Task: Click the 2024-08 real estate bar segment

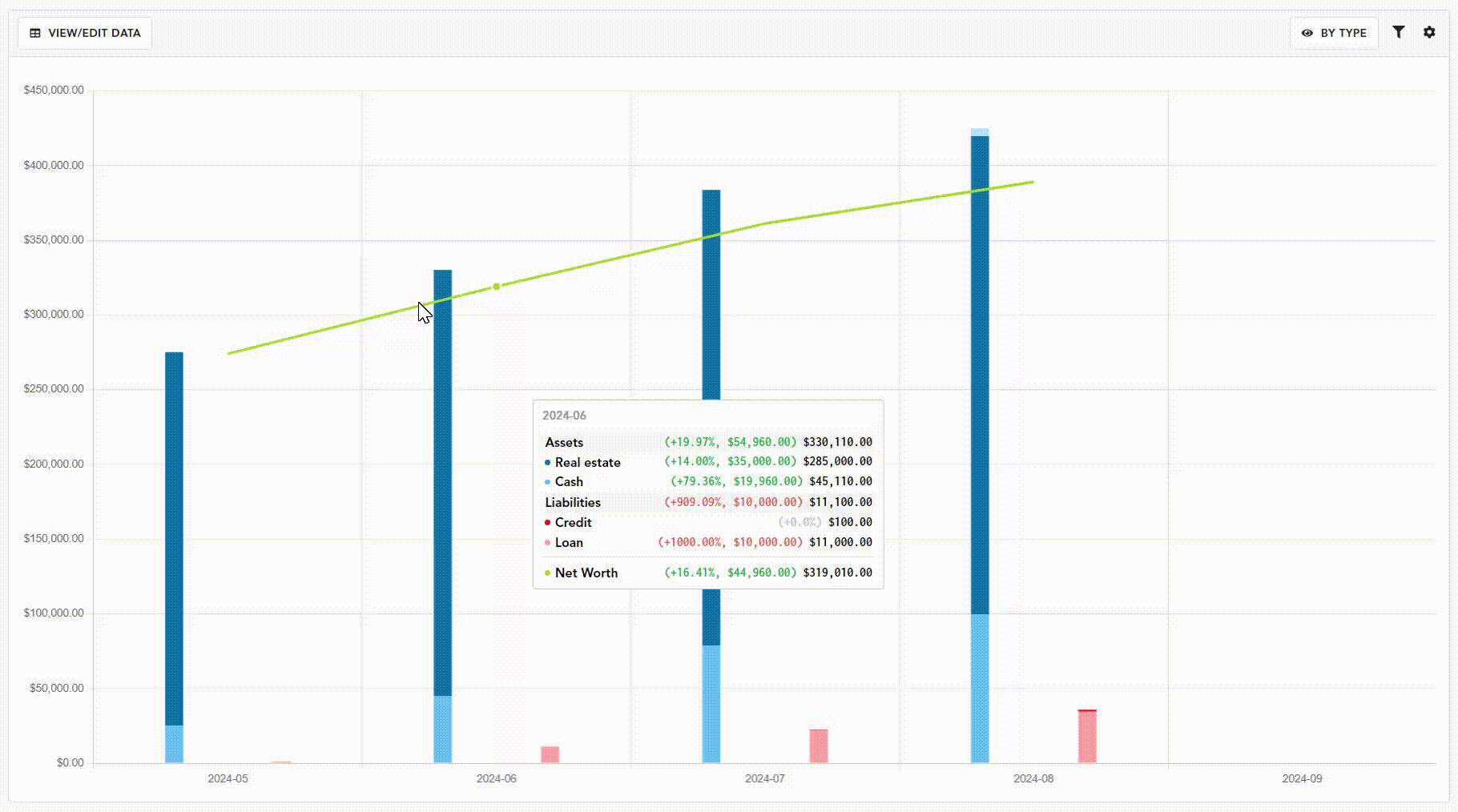Action: (x=980, y=375)
